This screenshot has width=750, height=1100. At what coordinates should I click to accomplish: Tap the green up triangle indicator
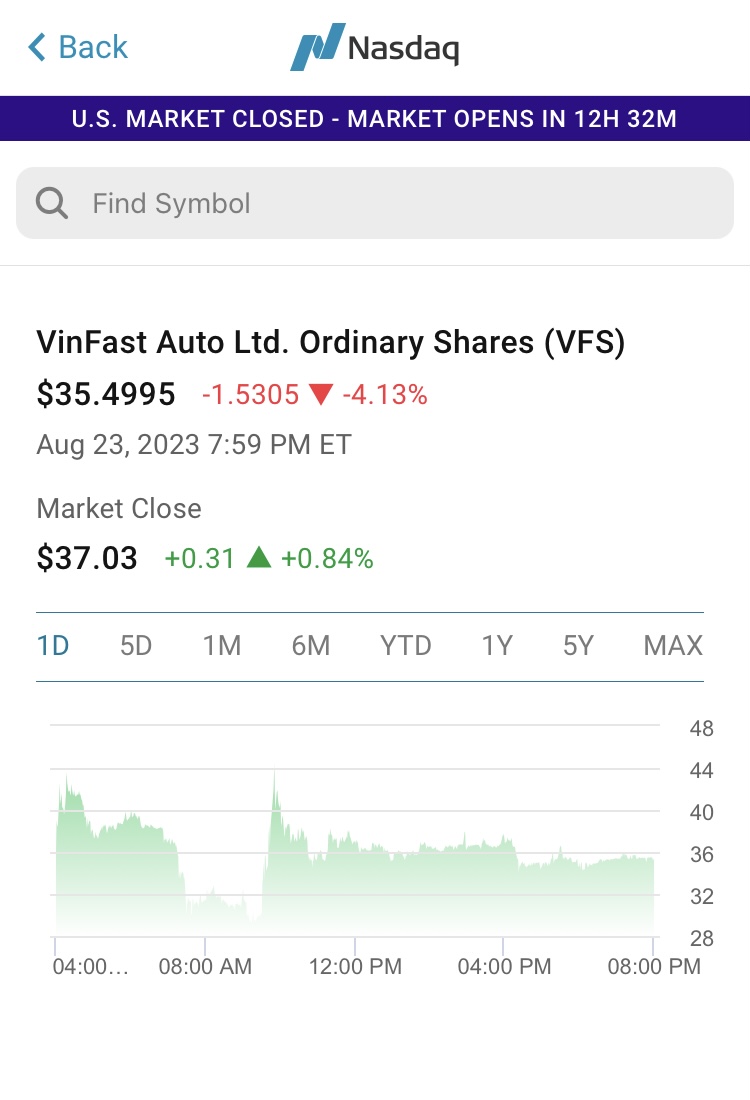258,558
